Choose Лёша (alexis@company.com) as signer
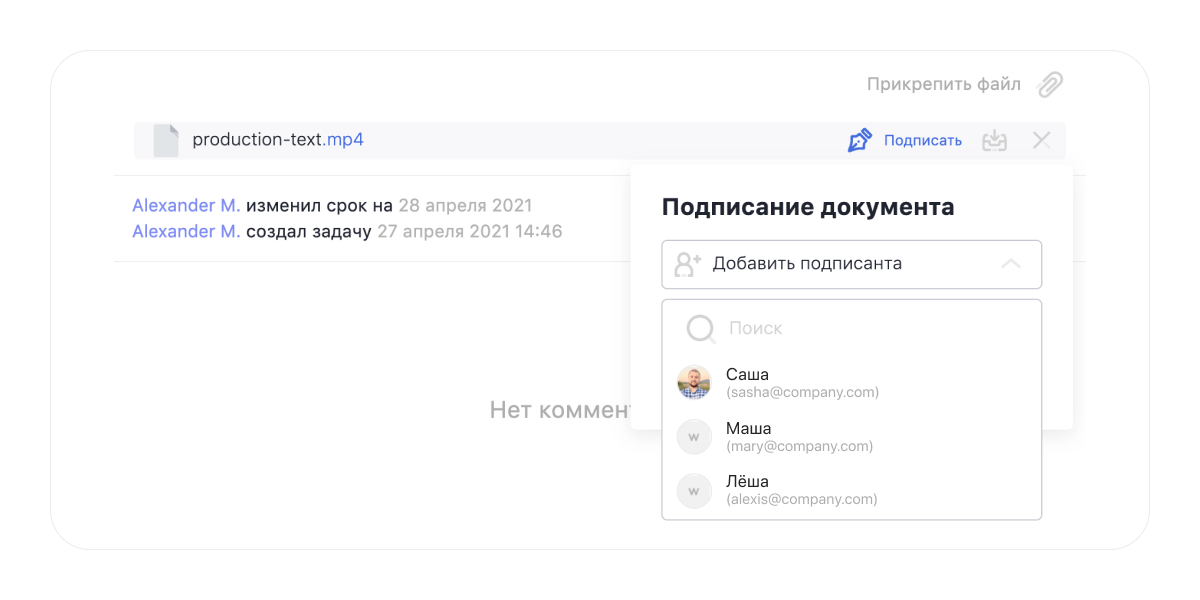Screen dimensions: 1200x600 tap(801, 490)
